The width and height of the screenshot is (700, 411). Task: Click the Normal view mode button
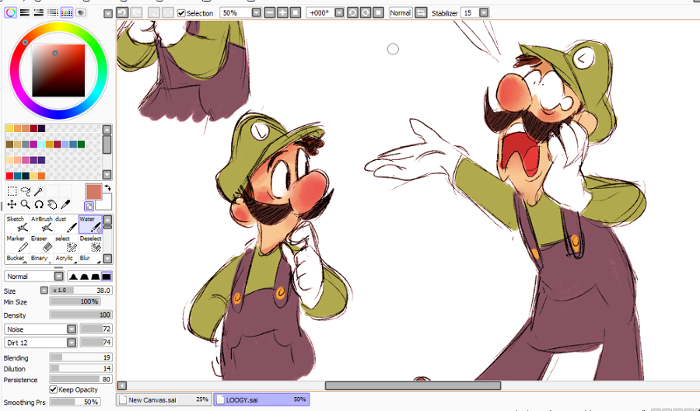pos(400,13)
